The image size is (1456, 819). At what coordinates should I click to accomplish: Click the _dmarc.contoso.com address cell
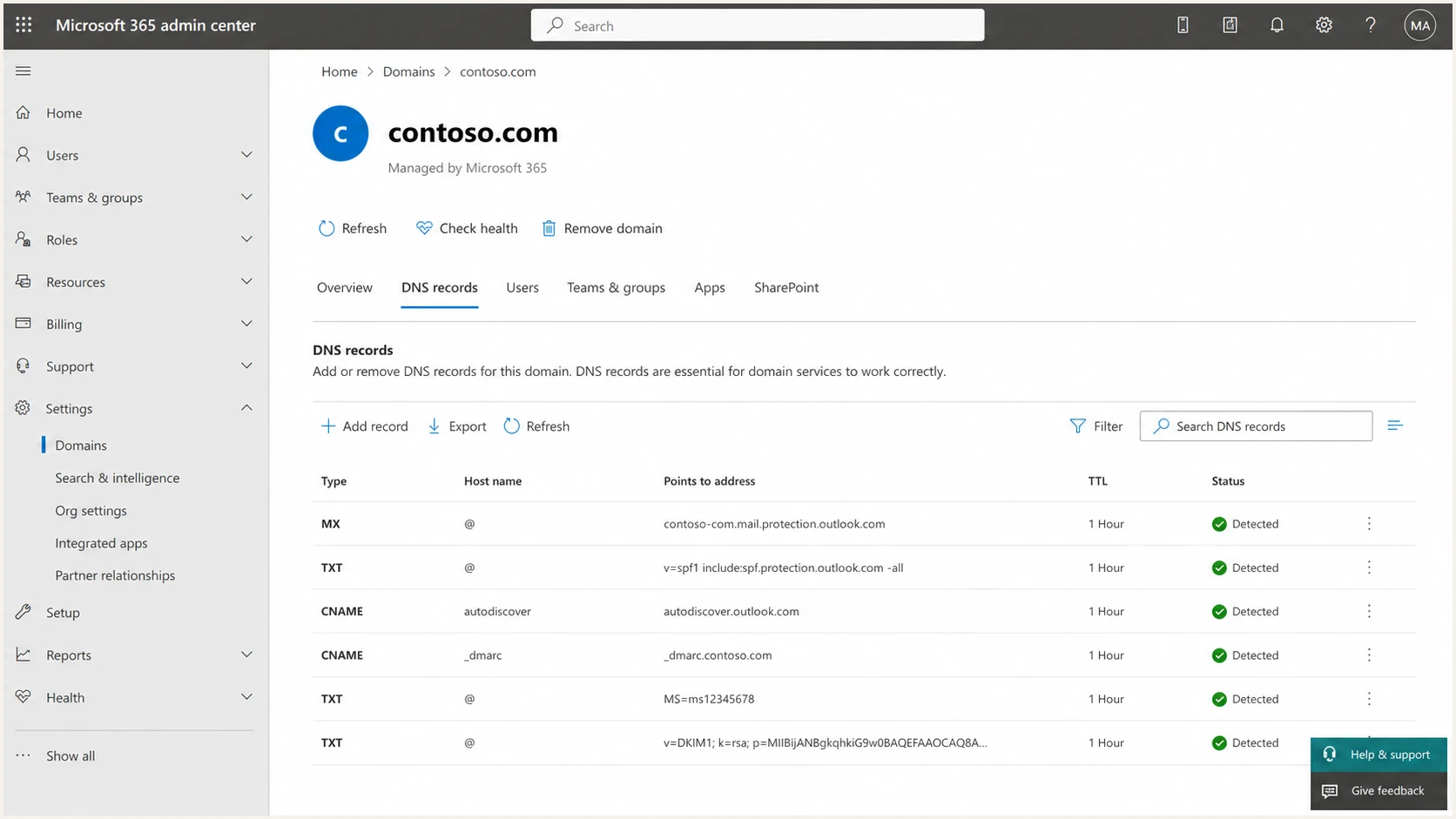pos(718,655)
